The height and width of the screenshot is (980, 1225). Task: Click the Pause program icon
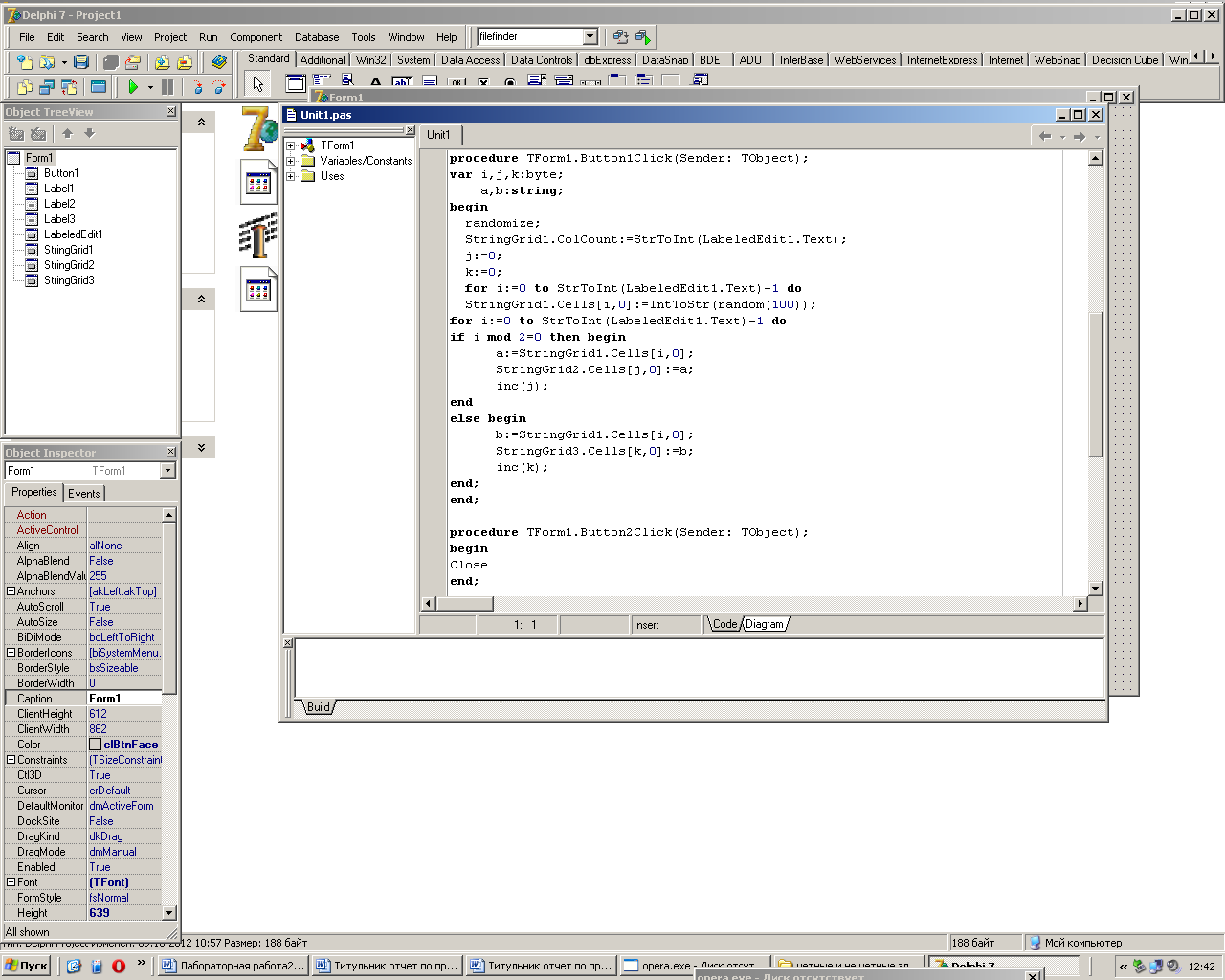pyautogui.click(x=167, y=87)
